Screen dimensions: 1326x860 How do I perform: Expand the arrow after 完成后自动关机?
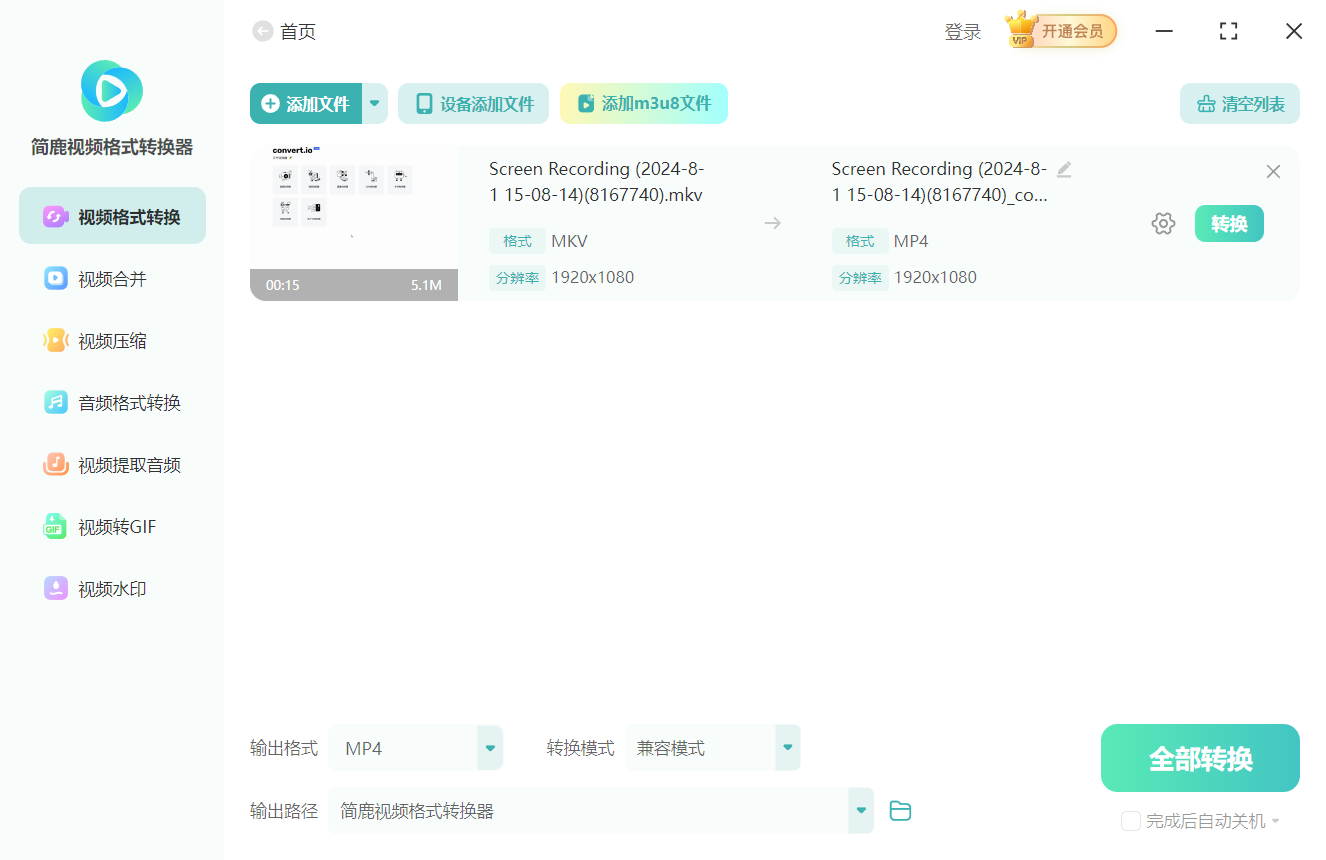[1276, 822]
